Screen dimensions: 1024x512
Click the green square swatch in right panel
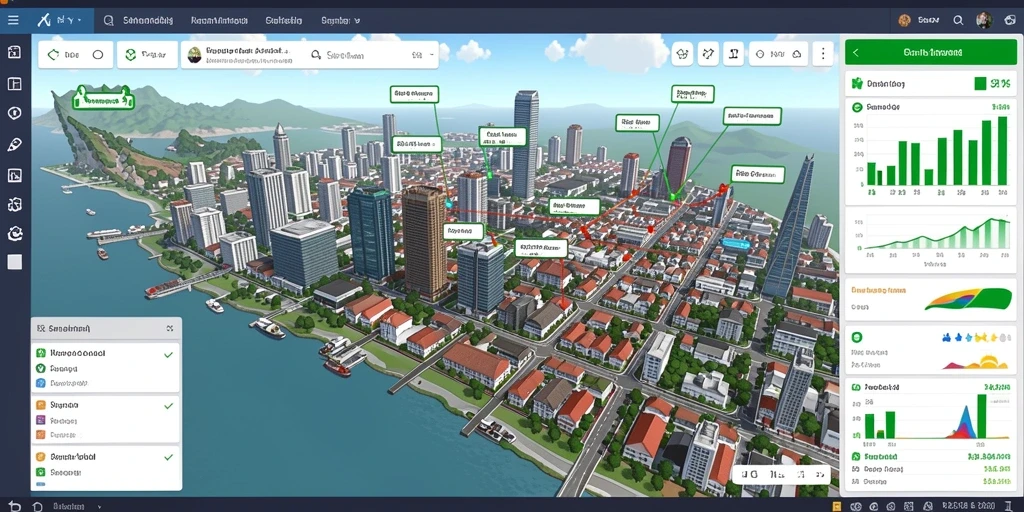pyautogui.click(x=980, y=83)
